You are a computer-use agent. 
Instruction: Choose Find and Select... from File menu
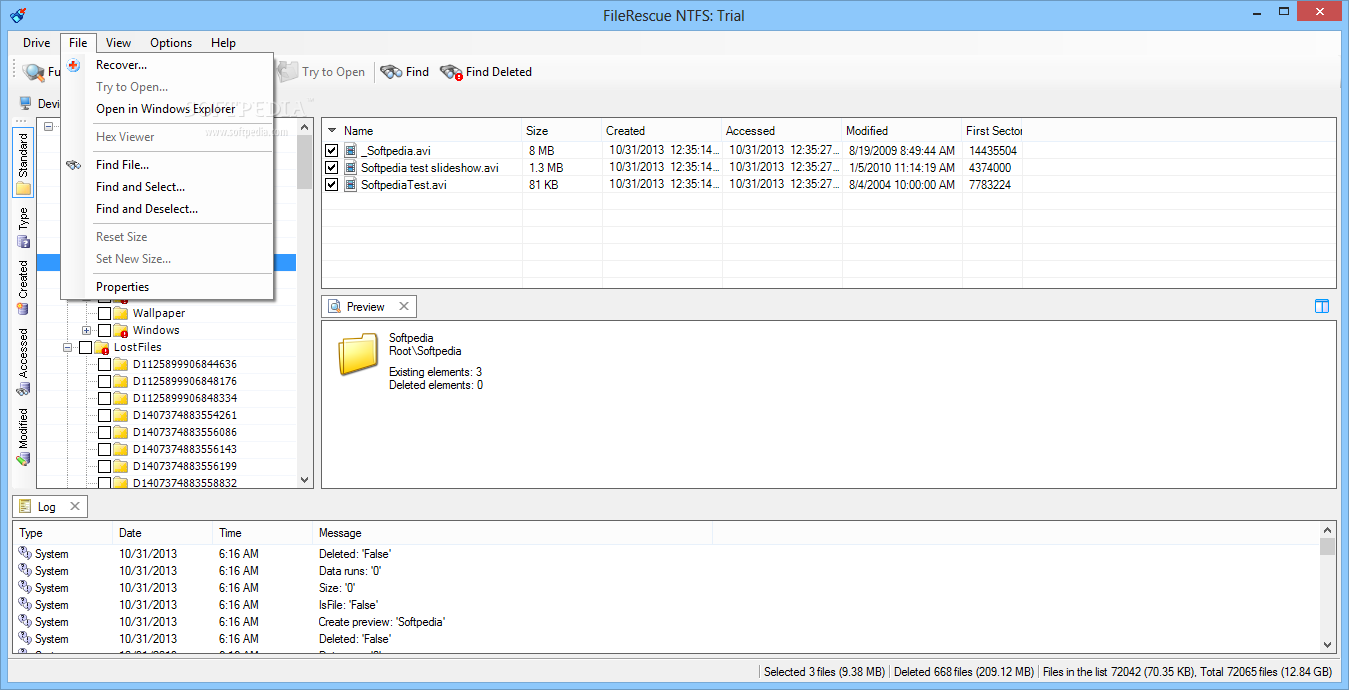tap(167, 187)
